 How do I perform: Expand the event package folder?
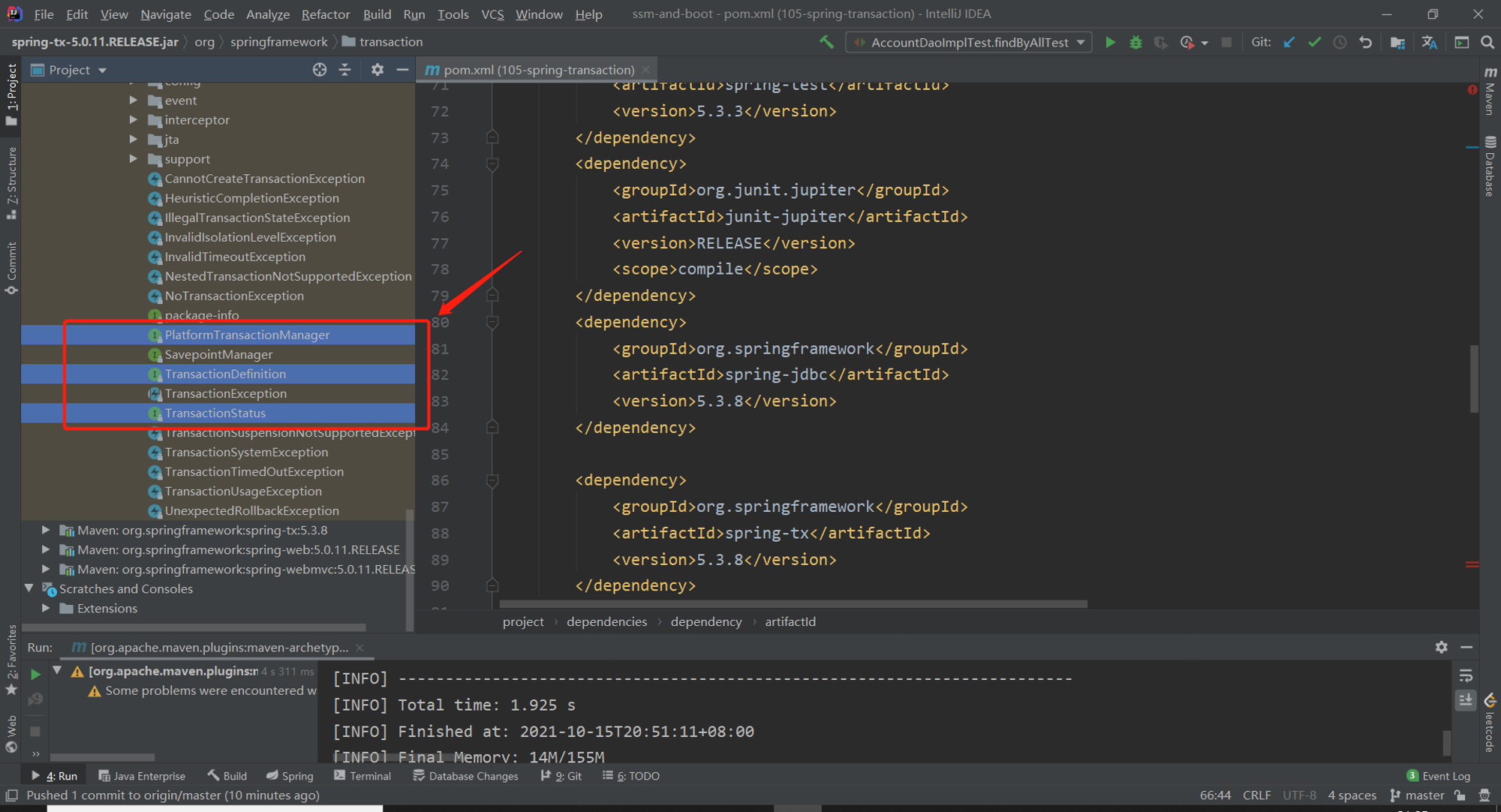133,100
